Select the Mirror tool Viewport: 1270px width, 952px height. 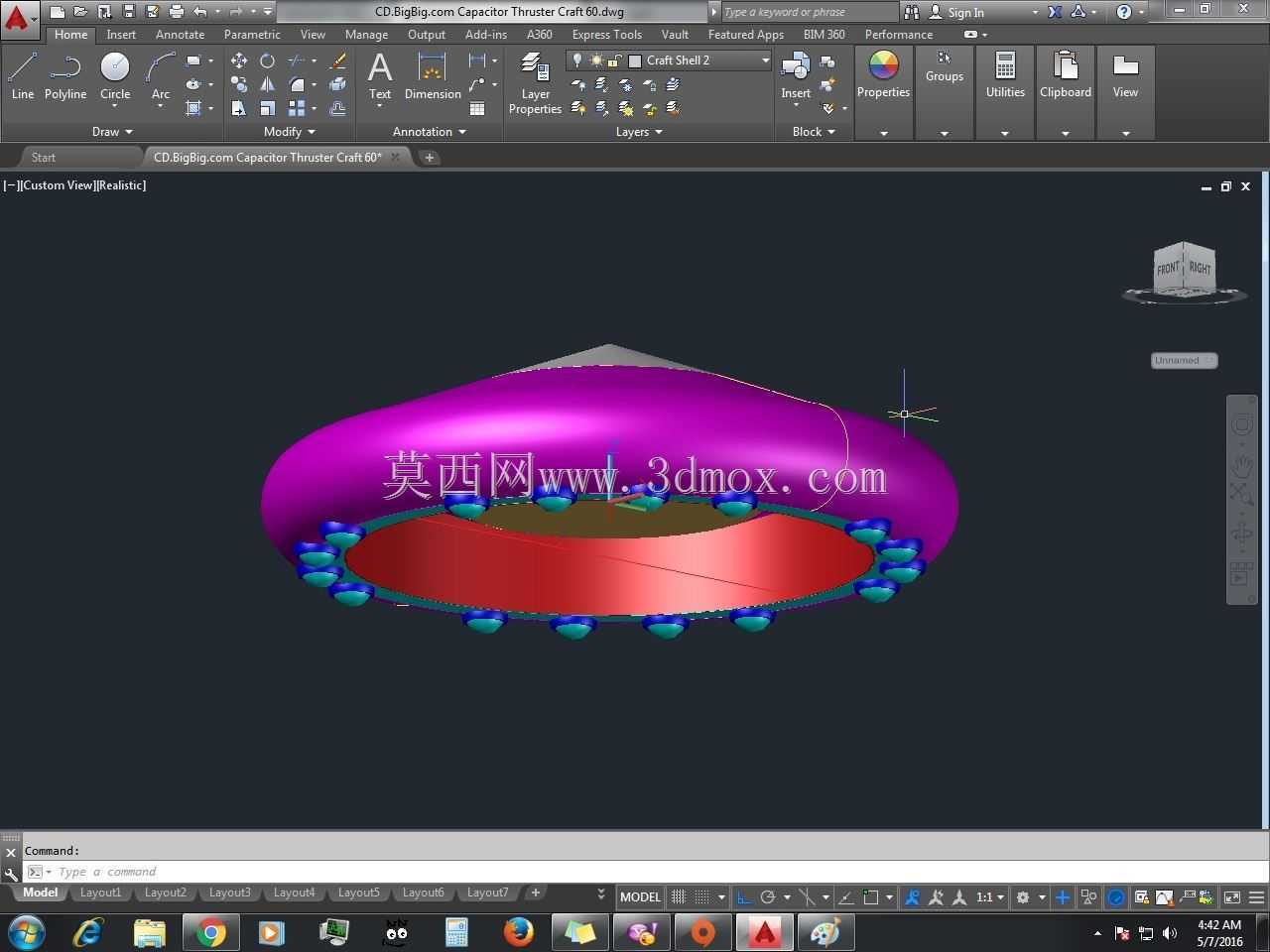[x=267, y=84]
